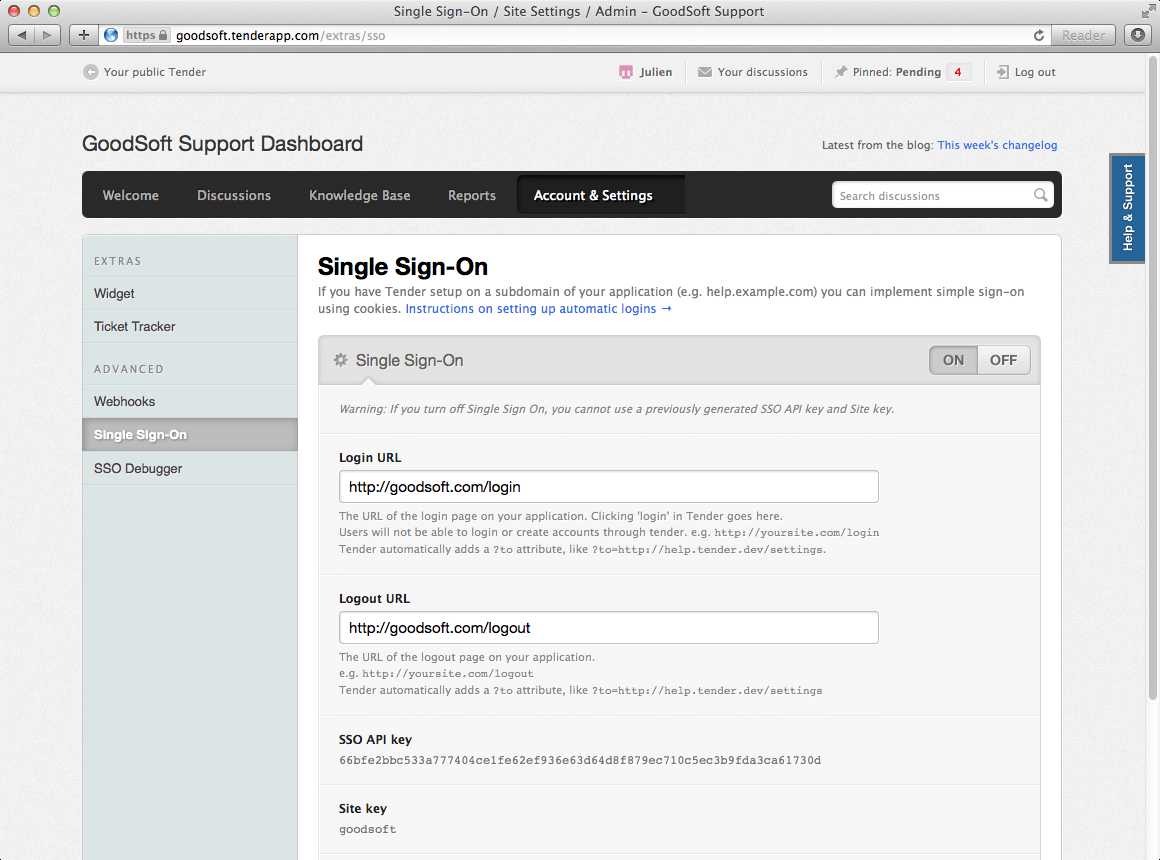Click the Log out icon

1002,72
